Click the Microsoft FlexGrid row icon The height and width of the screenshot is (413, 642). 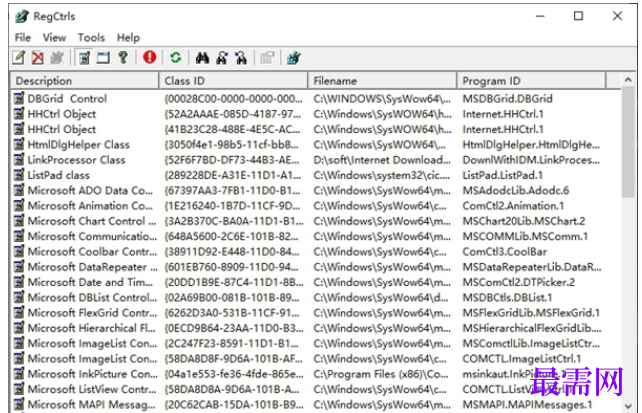[x=19, y=312]
